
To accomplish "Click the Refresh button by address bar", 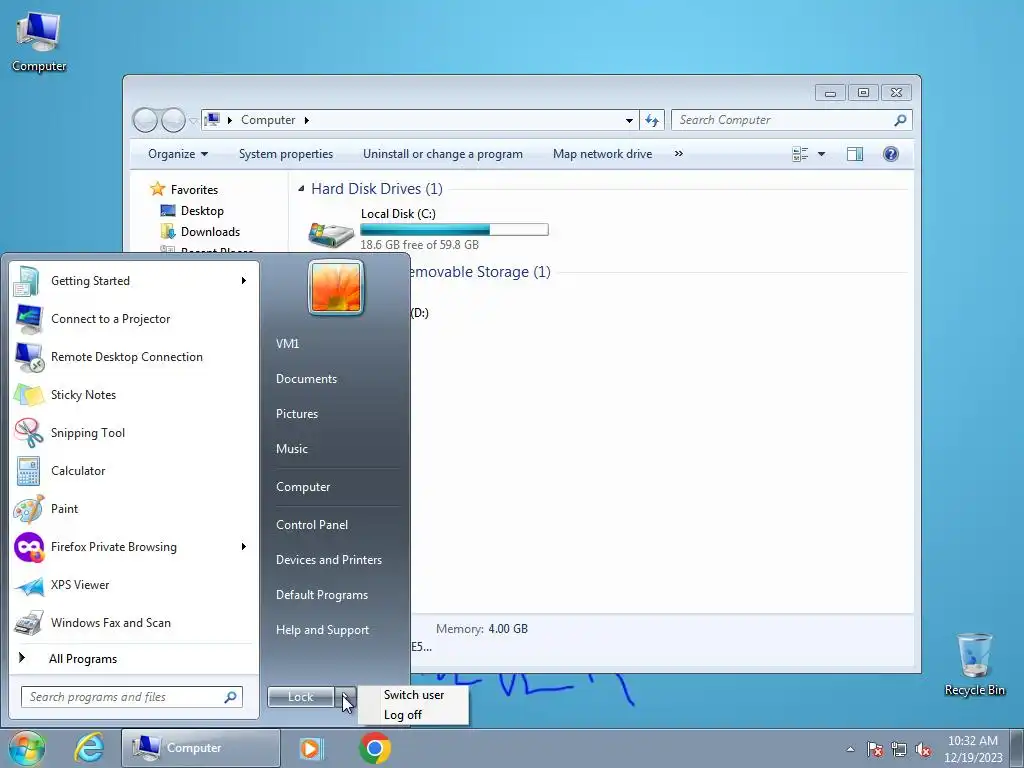I will click(652, 120).
